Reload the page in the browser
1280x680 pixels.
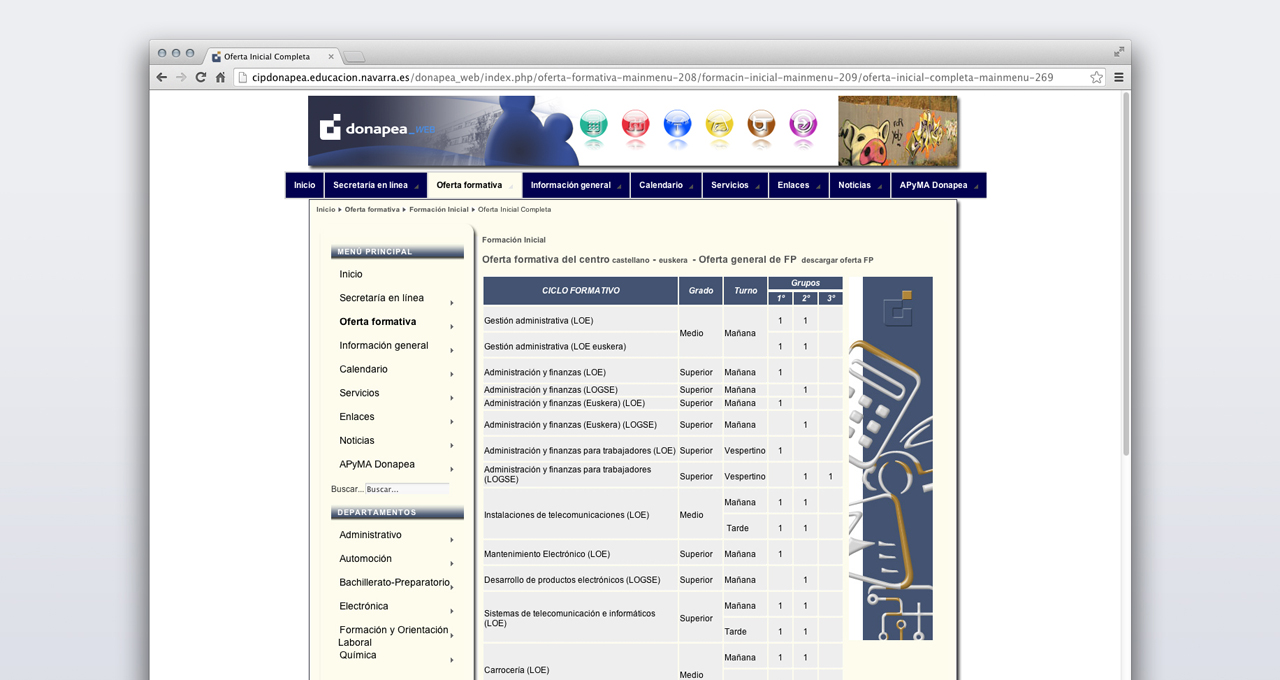(201, 77)
